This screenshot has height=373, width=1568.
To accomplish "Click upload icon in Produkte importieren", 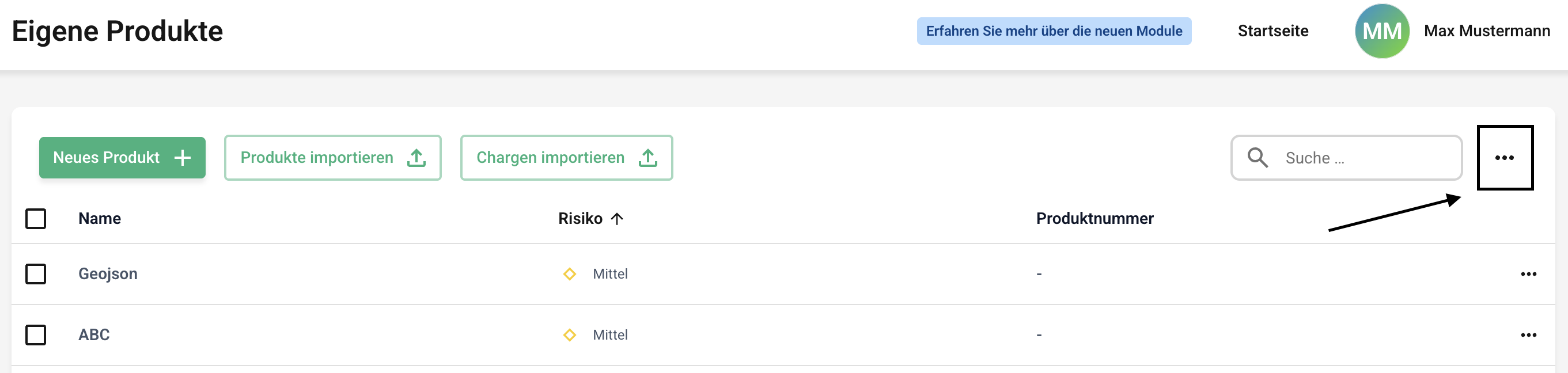I will (416, 158).
